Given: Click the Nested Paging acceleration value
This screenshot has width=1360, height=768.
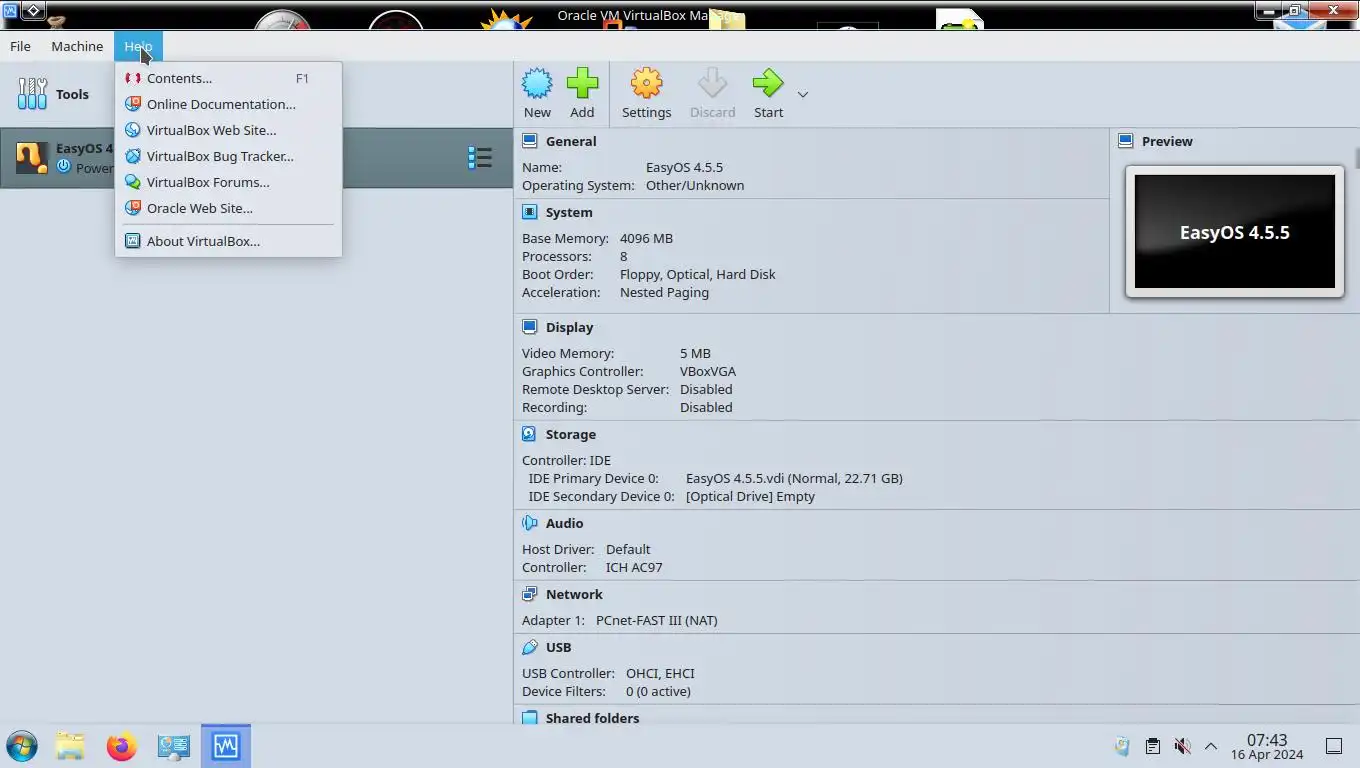Looking at the screenshot, I should 664,292.
